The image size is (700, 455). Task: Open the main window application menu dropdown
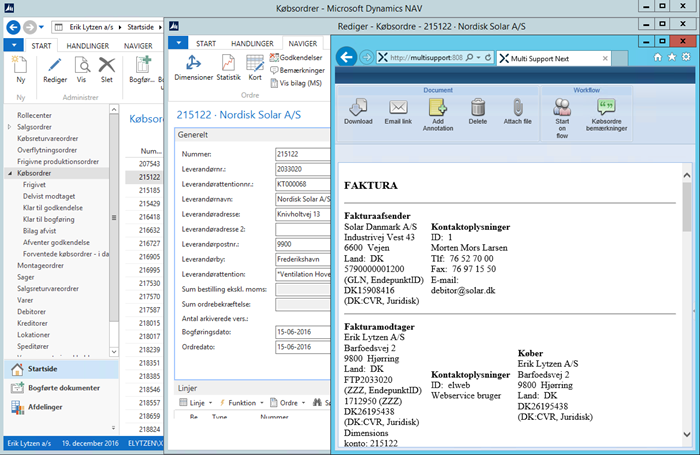click(x=14, y=45)
